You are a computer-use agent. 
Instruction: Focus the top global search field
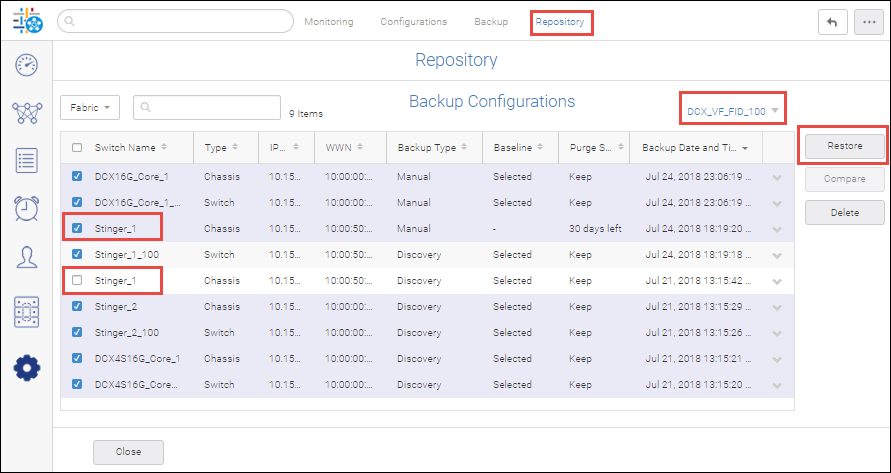[175, 22]
